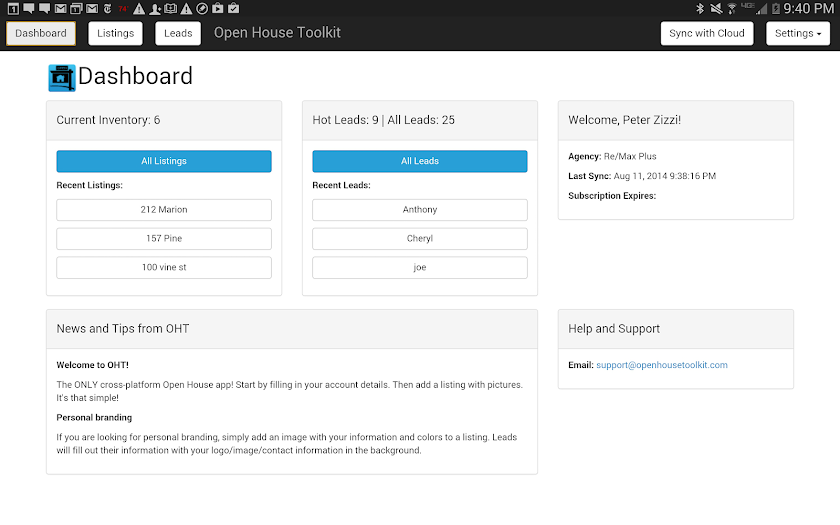Click the Recent Leads: label
The width and height of the screenshot is (840, 525).
pyautogui.click(x=341, y=185)
